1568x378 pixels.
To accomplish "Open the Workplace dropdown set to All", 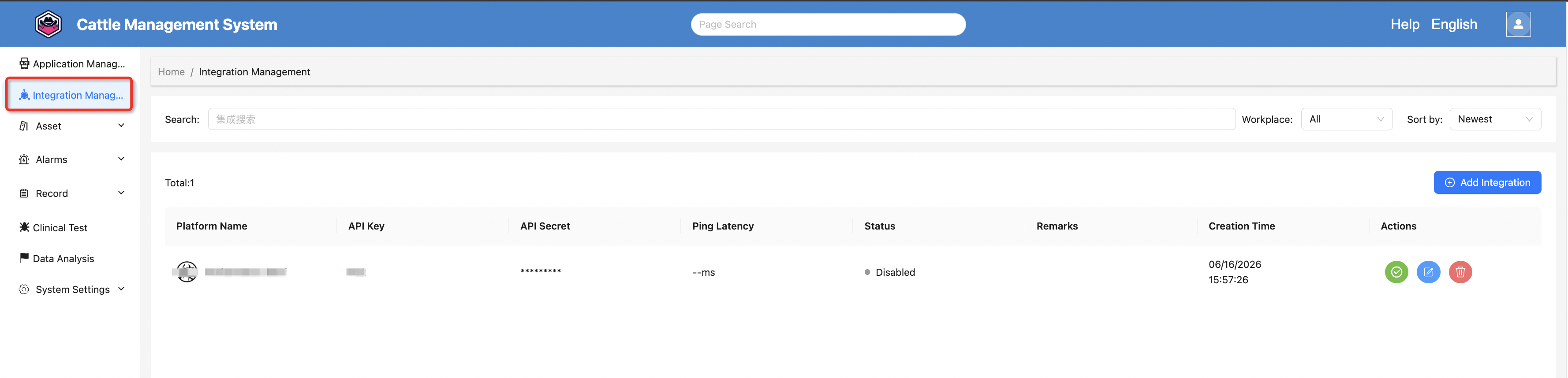I will click(x=1347, y=119).
